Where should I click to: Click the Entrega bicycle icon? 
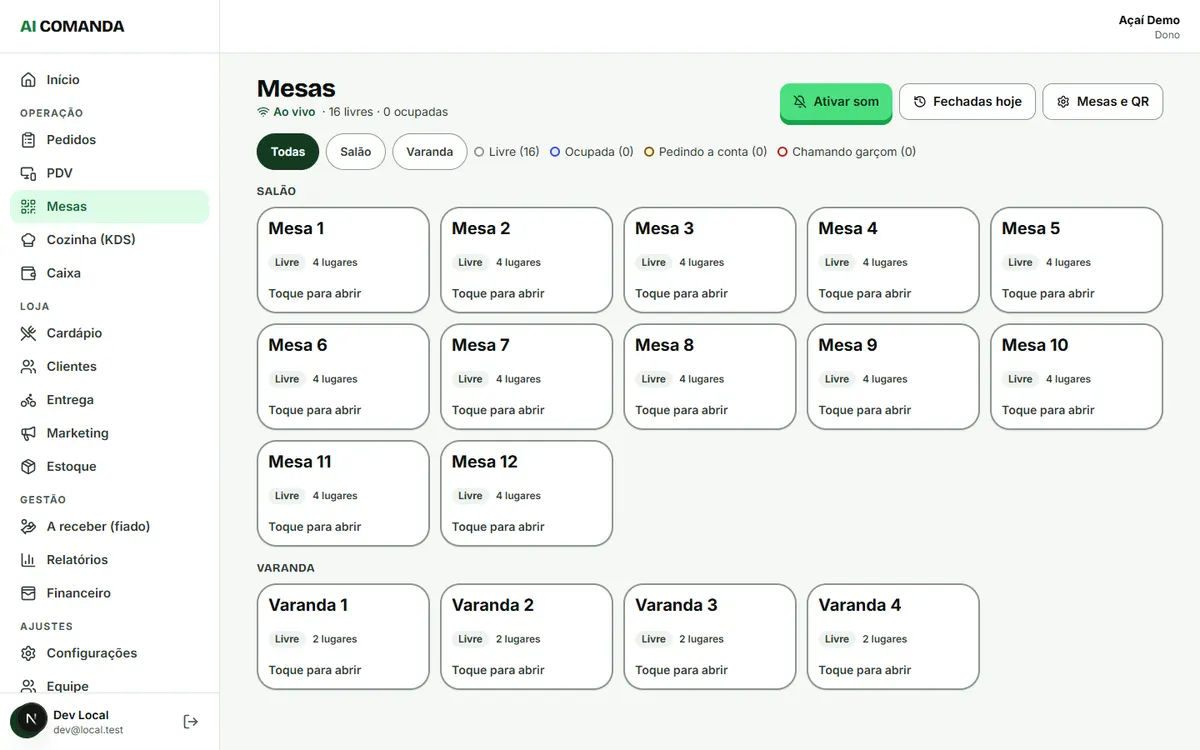28,400
